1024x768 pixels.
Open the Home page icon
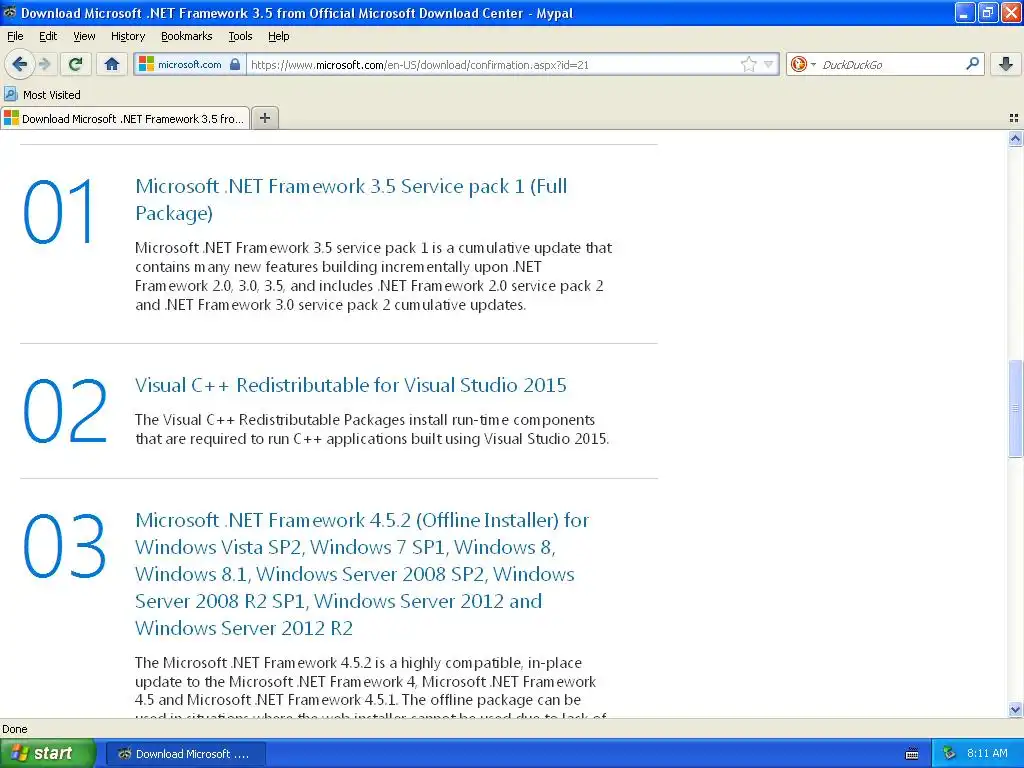pos(112,64)
